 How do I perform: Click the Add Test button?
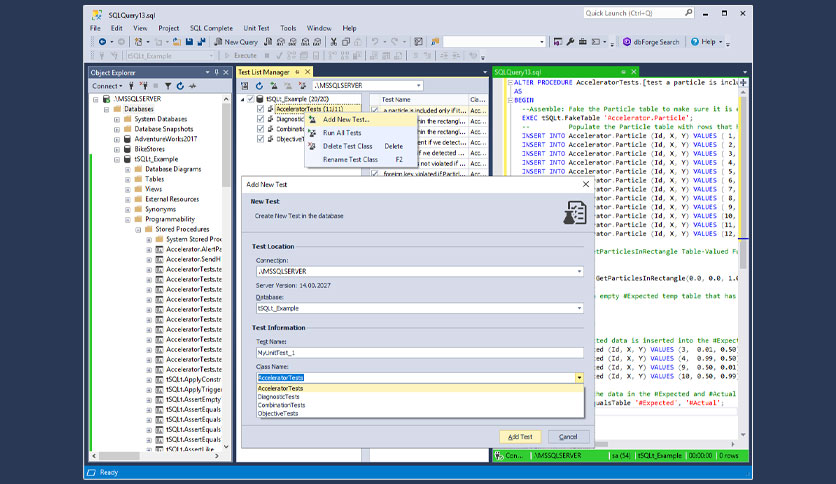pyautogui.click(x=520, y=437)
